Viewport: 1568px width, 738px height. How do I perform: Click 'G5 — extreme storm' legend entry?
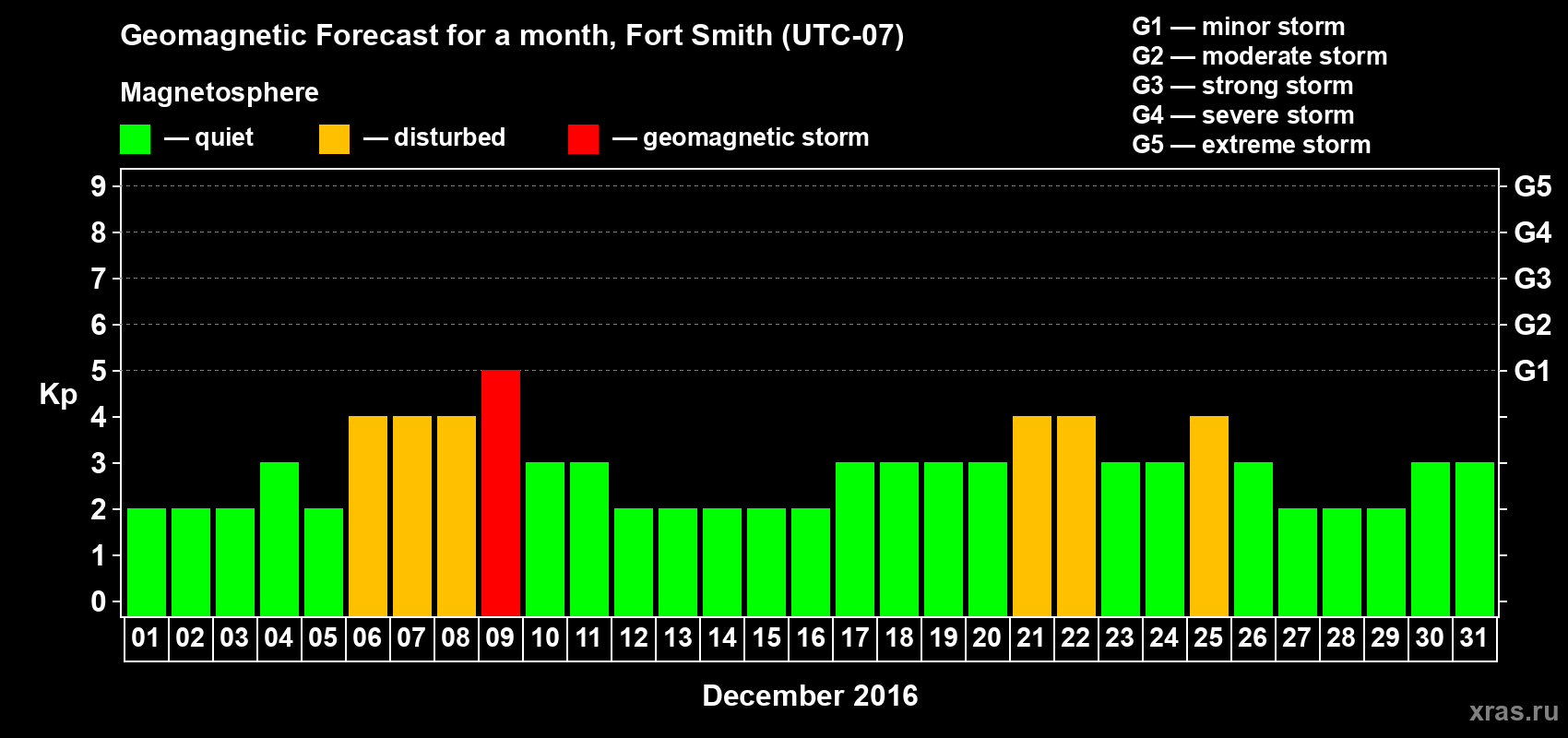tap(1252, 145)
